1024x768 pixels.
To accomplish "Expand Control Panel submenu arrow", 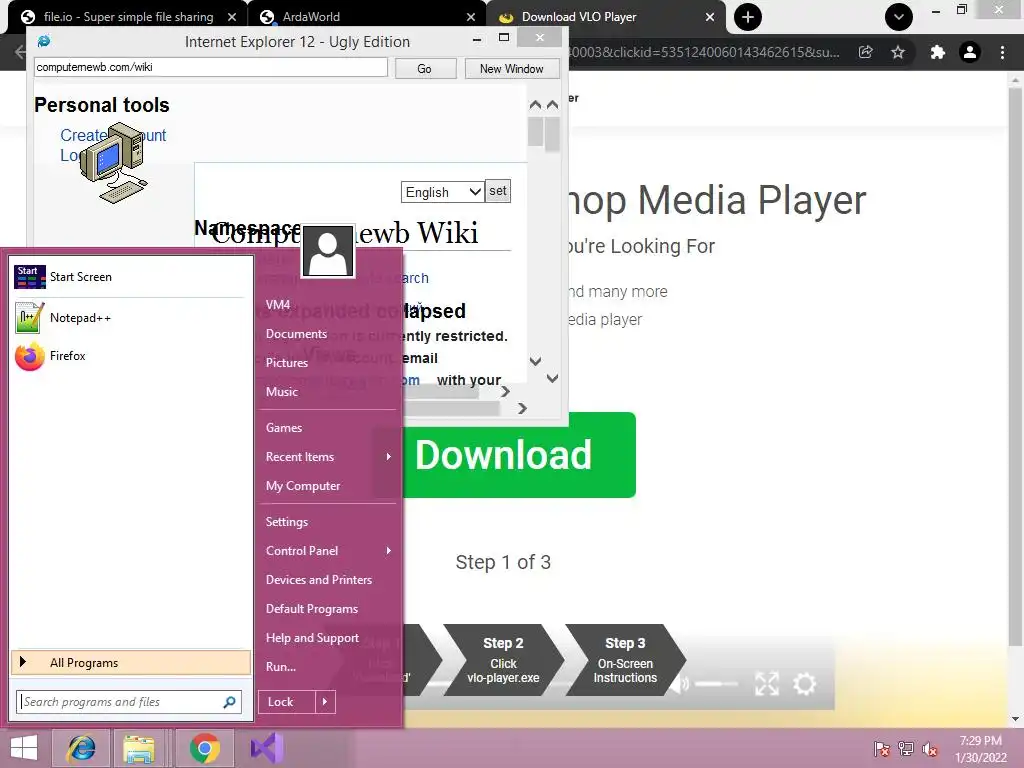I will coord(388,551).
